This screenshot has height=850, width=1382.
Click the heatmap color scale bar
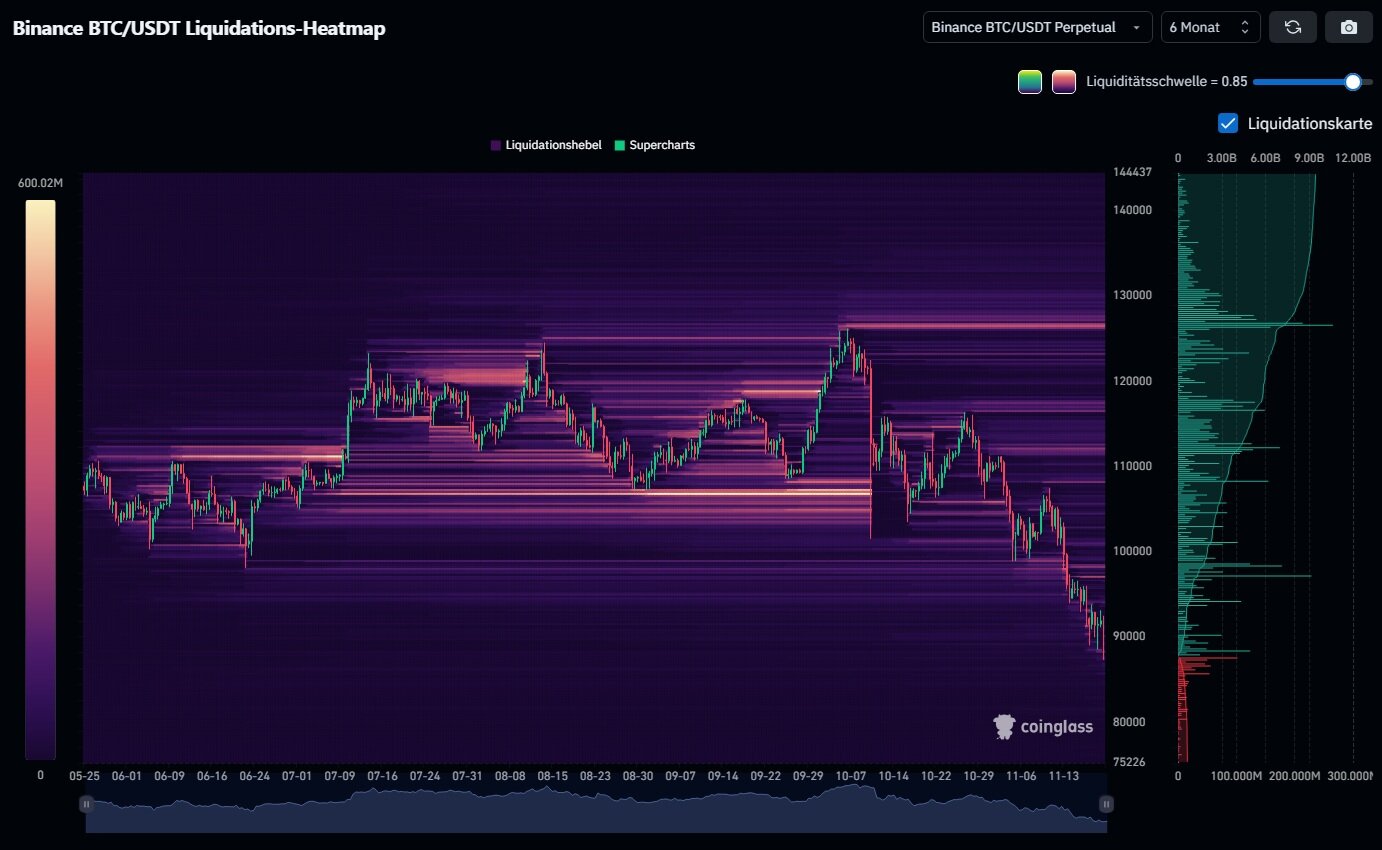coord(40,480)
